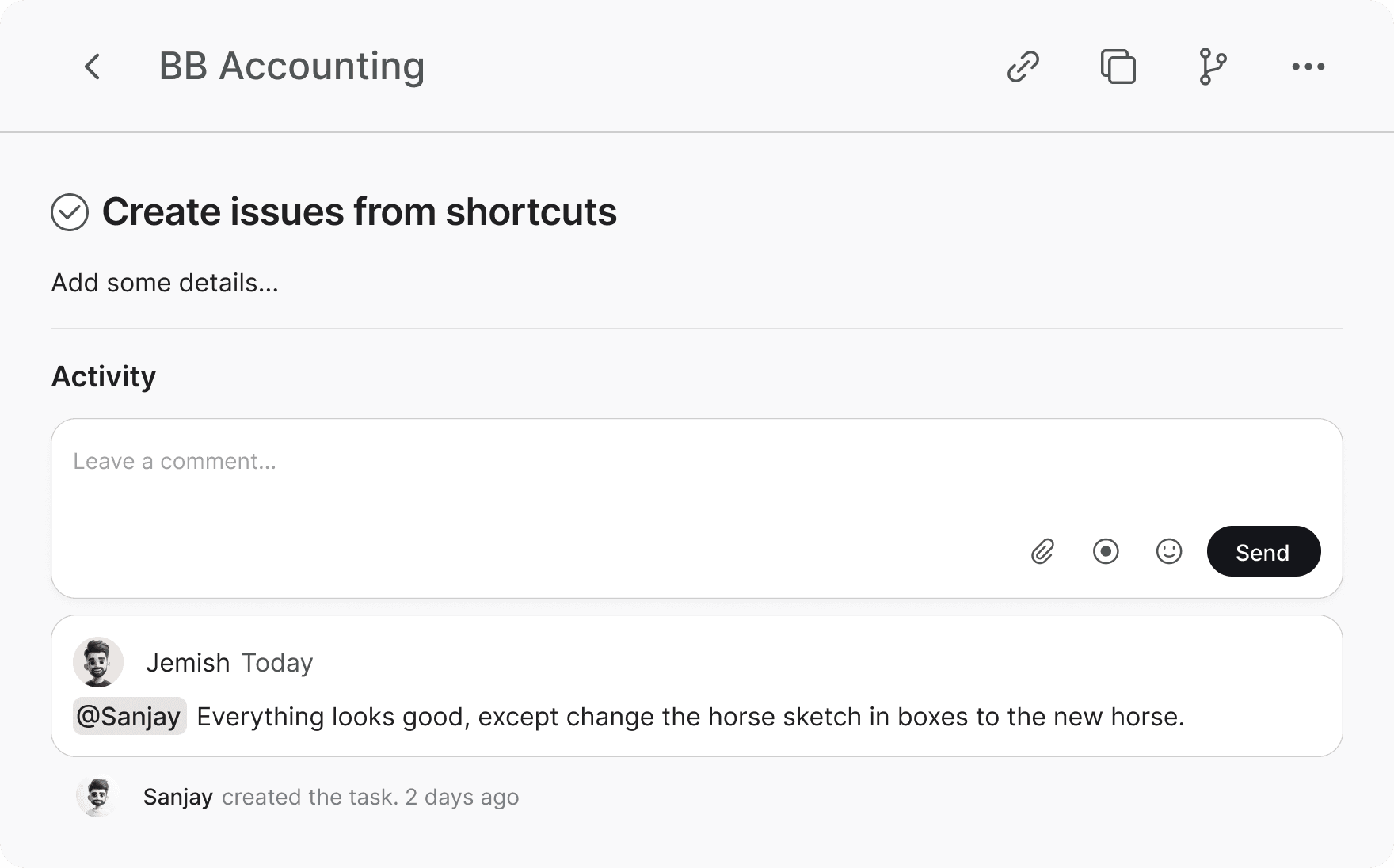Image resolution: width=1394 pixels, height=868 pixels.
Task: Open the three-dots more options menu
Action: click(x=1308, y=67)
